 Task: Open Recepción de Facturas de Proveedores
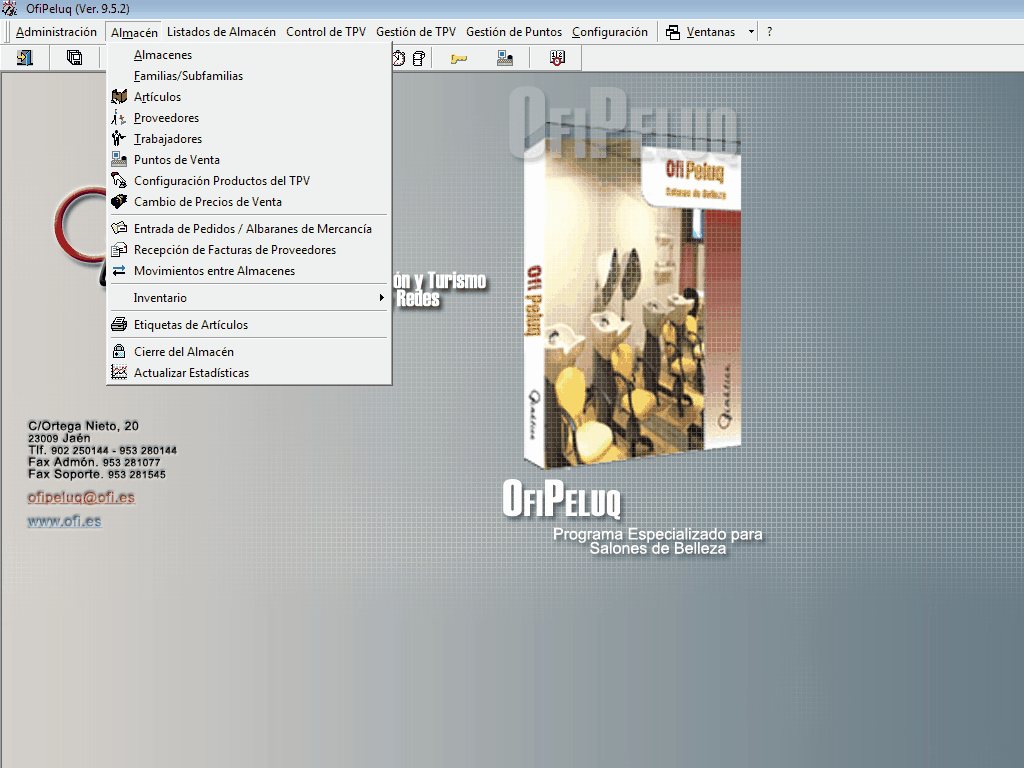(x=249, y=249)
